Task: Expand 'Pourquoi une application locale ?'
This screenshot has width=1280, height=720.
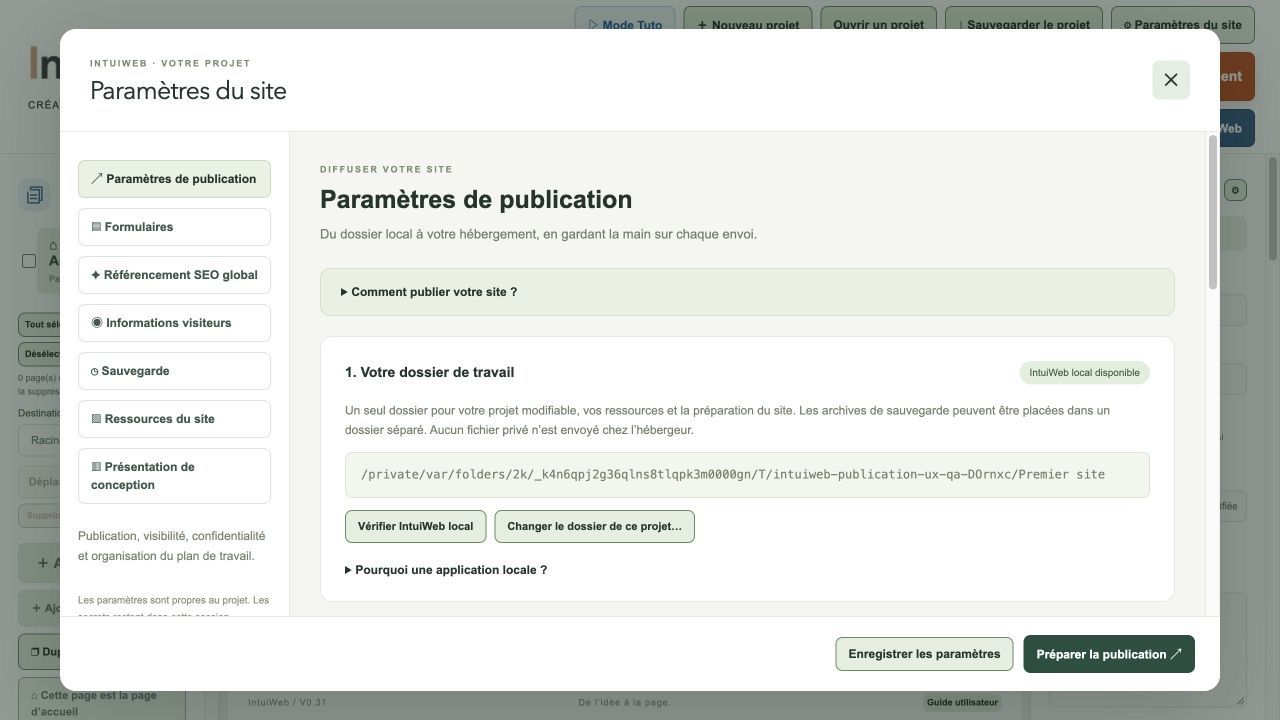Action: pos(446,570)
